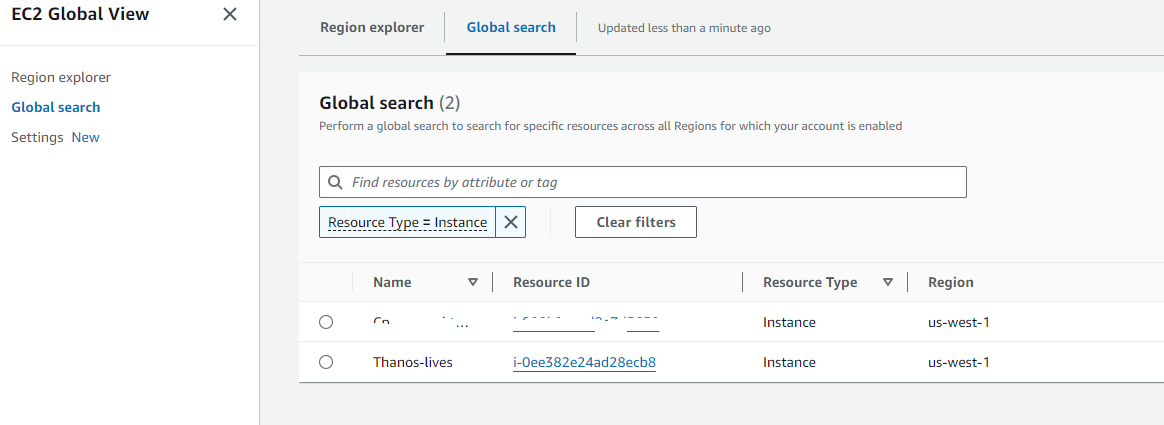Screen dimensions: 1164x425
Task: Select the Thanos-lives instance radio button
Action: 326,362
